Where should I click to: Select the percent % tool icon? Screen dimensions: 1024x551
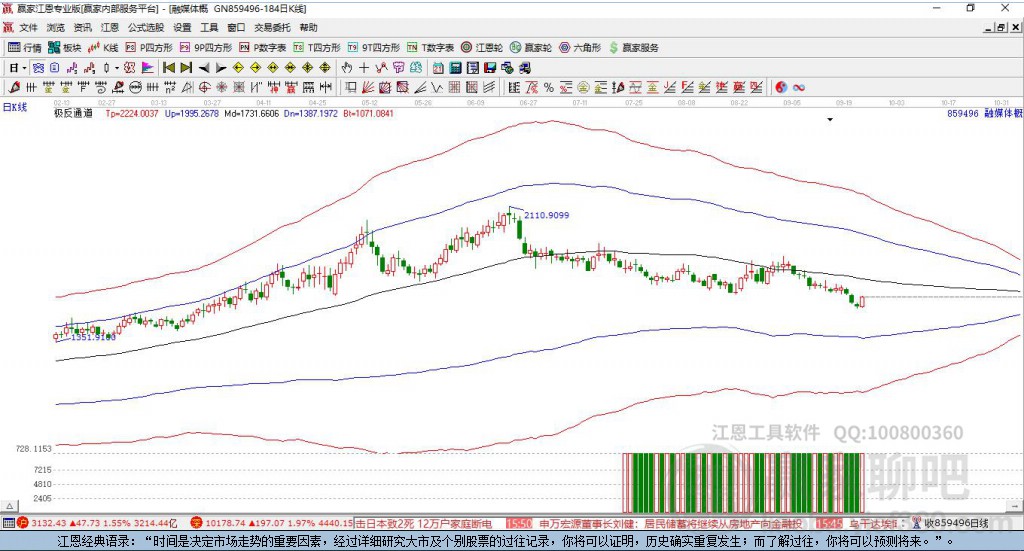pos(549,87)
